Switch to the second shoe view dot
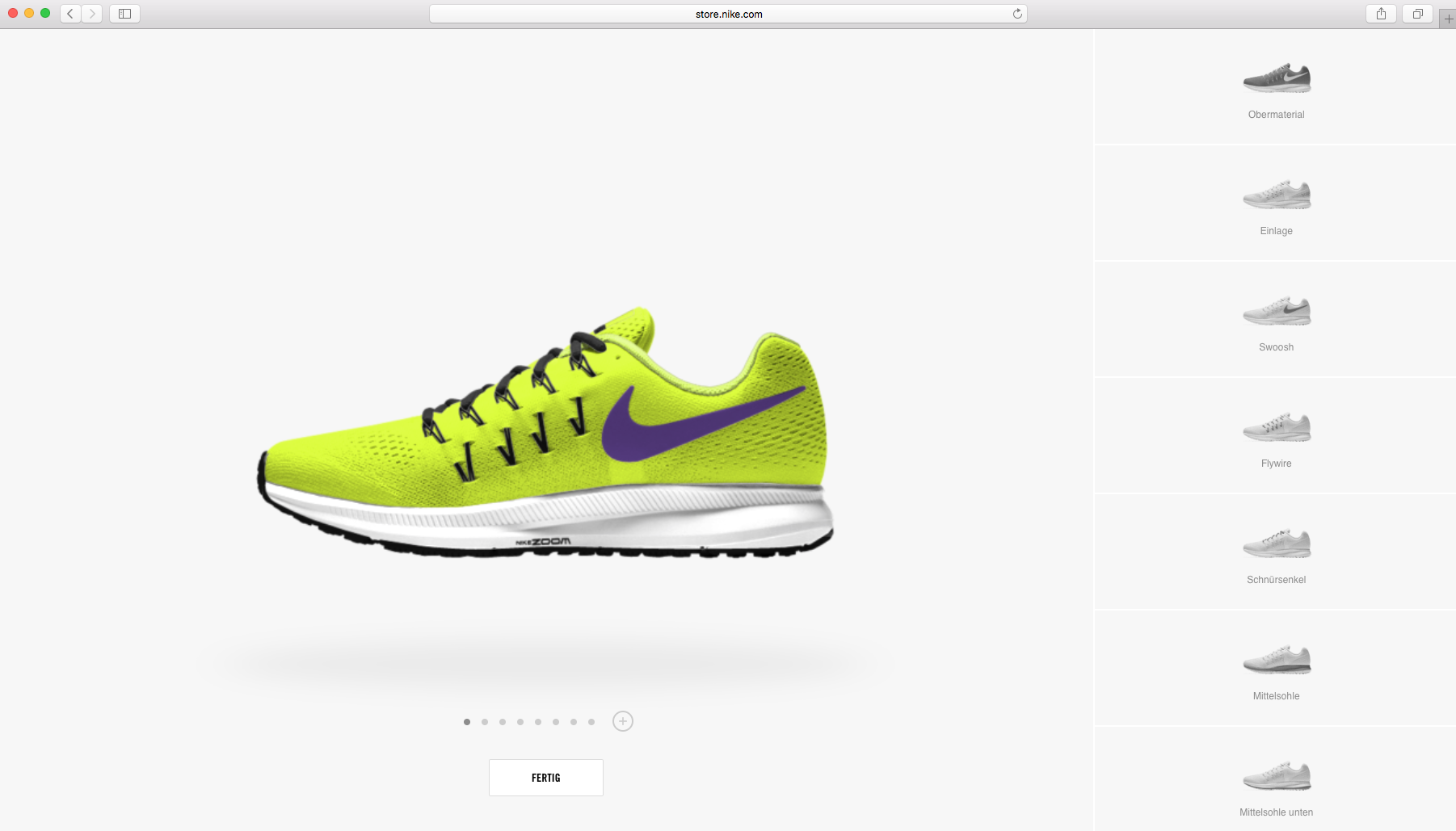Screen dimensions: 1456x831 pos(485,722)
